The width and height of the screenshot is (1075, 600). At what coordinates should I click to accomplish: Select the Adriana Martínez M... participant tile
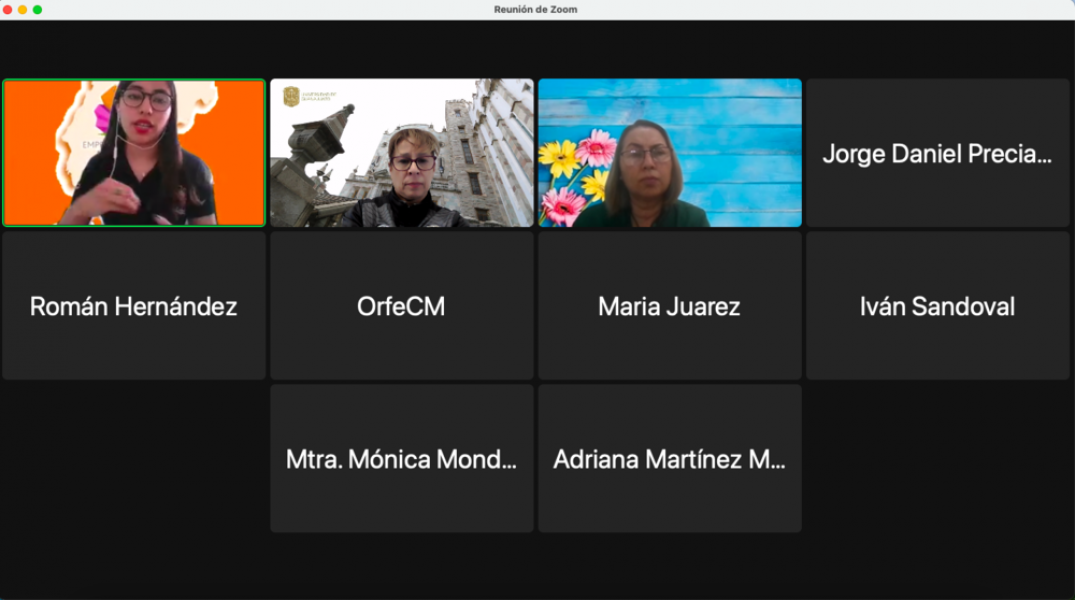[x=670, y=459]
